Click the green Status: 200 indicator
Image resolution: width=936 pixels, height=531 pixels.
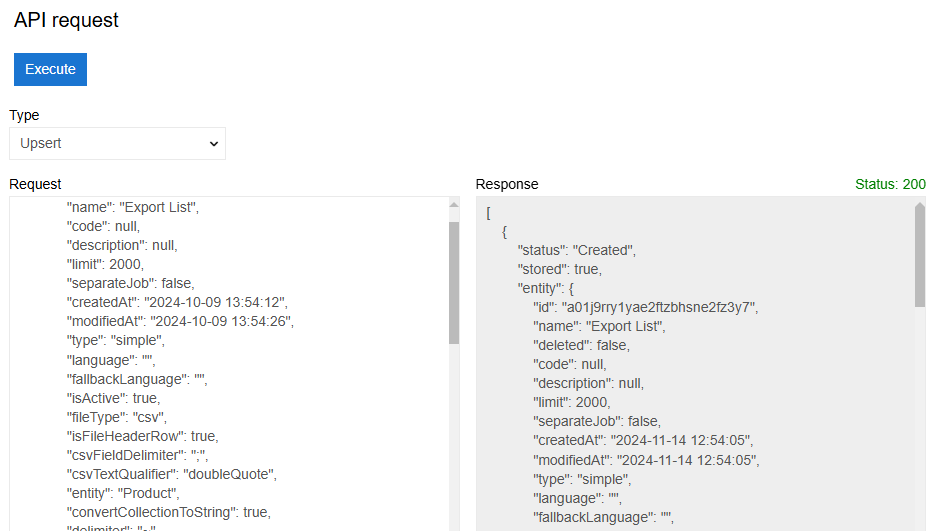[890, 184]
